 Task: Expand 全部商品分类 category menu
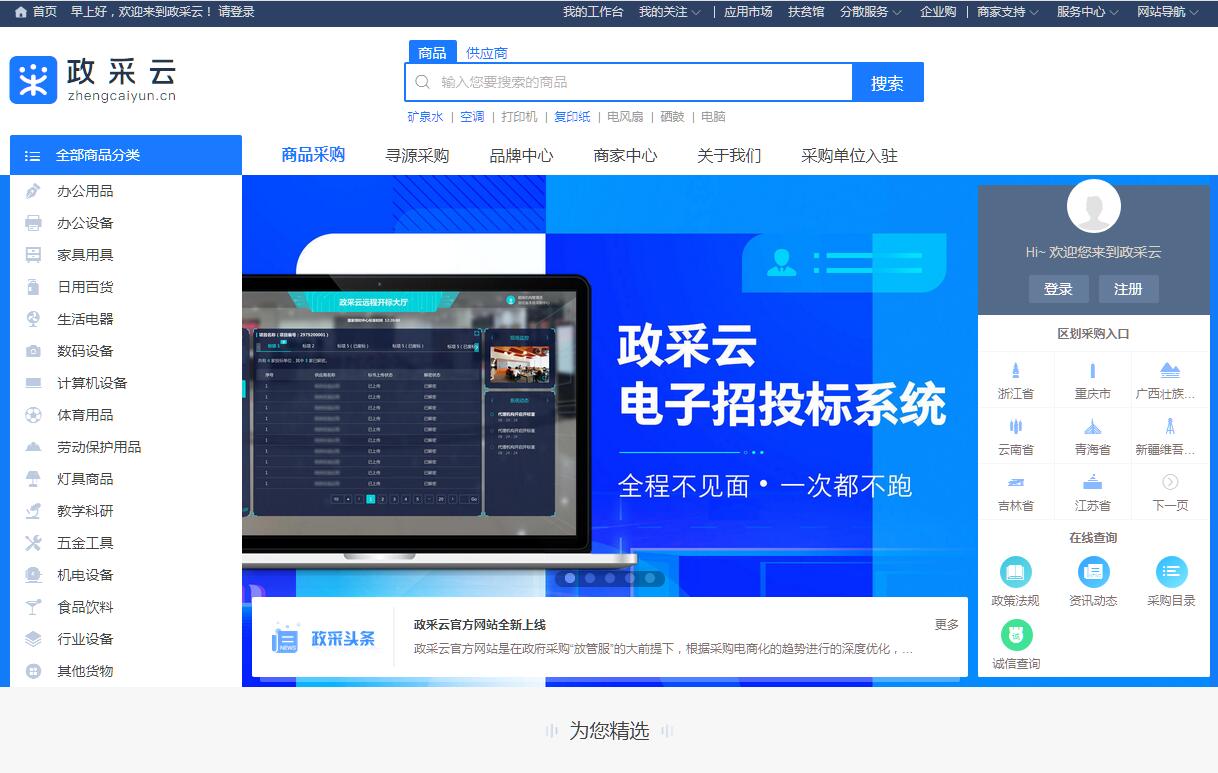click(126, 155)
